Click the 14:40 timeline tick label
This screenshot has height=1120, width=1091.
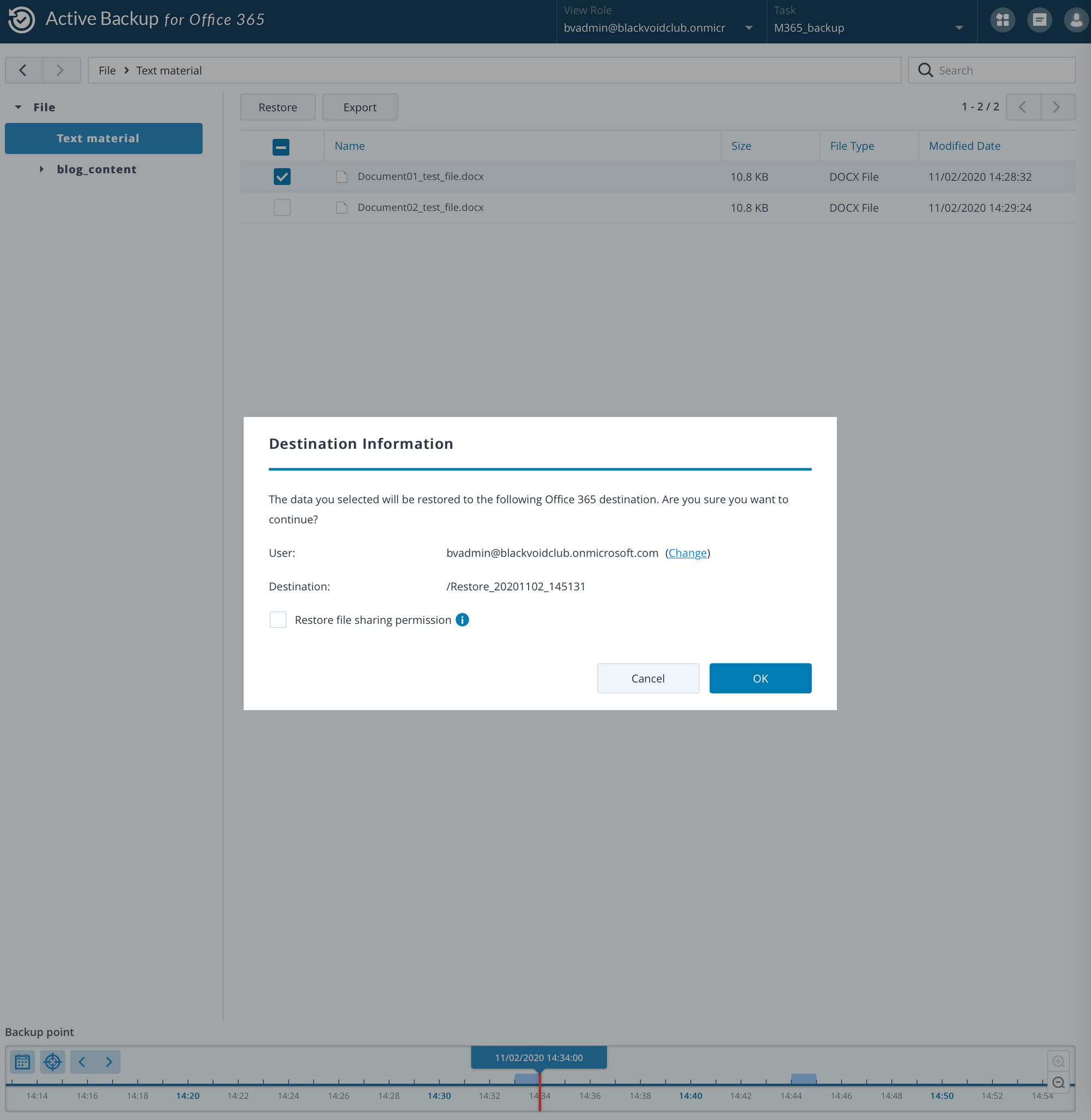pos(691,1095)
